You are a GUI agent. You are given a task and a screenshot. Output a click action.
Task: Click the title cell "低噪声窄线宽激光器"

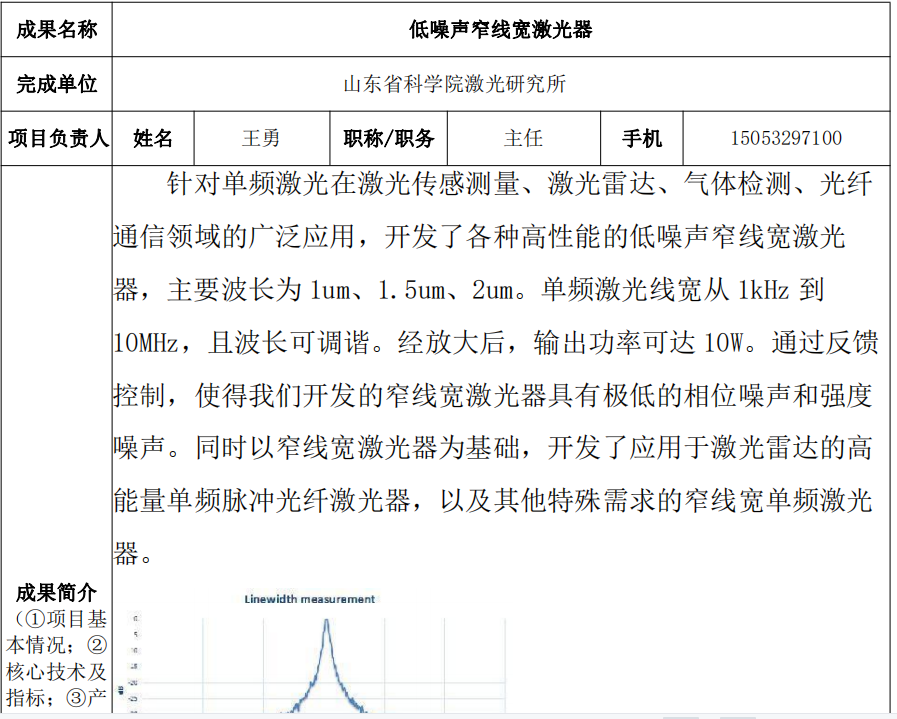[500, 30]
